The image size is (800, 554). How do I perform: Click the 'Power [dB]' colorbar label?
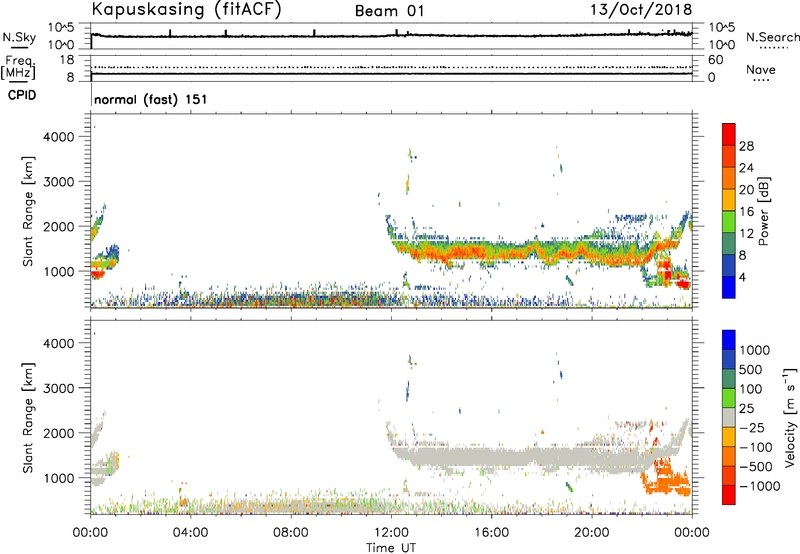pos(763,211)
